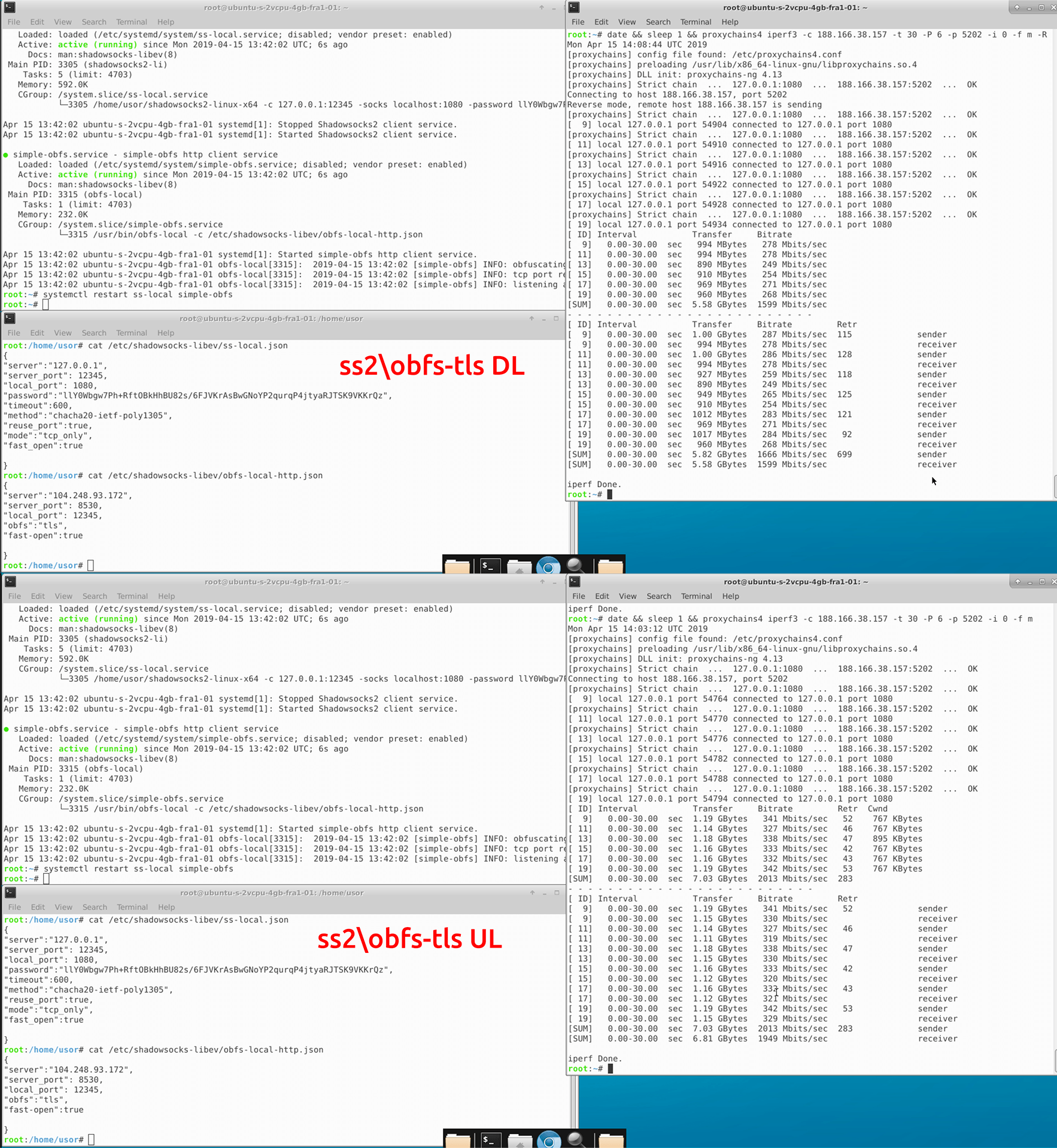The image size is (1057, 1148).
Task: Open the home folder icon in UL dock
Action: tap(520, 1140)
